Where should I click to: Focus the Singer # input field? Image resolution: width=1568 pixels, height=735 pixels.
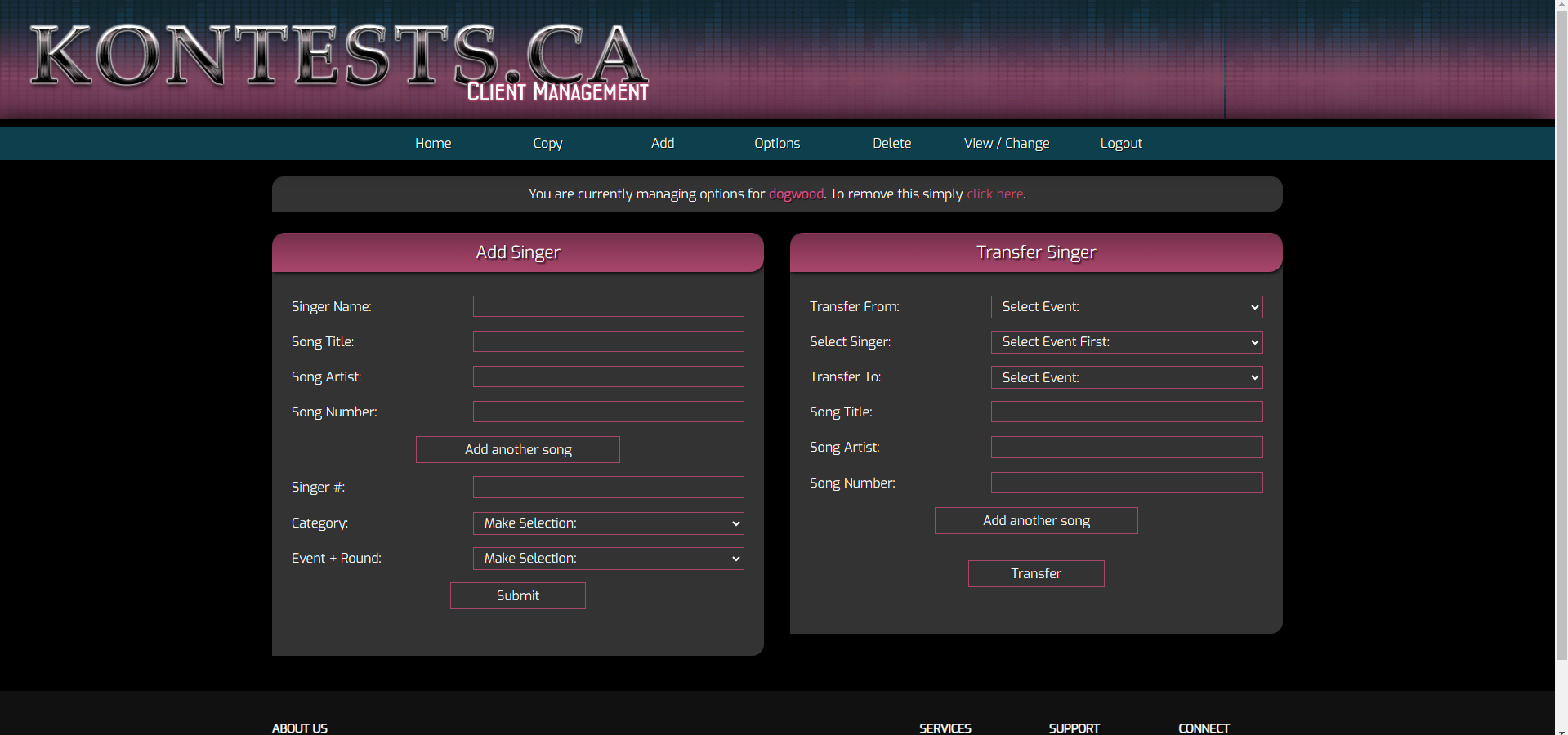tap(609, 488)
